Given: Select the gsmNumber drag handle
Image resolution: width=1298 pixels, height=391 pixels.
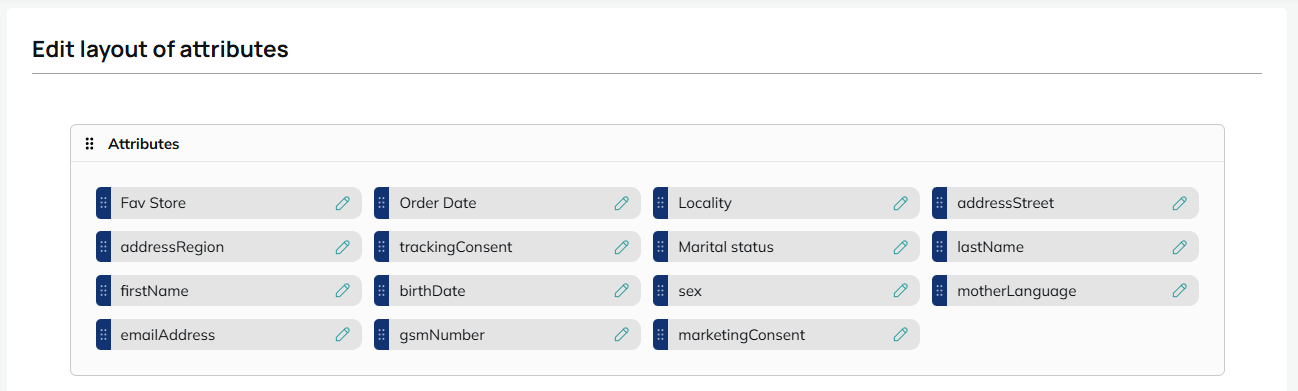Looking at the screenshot, I should tap(382, 335).
